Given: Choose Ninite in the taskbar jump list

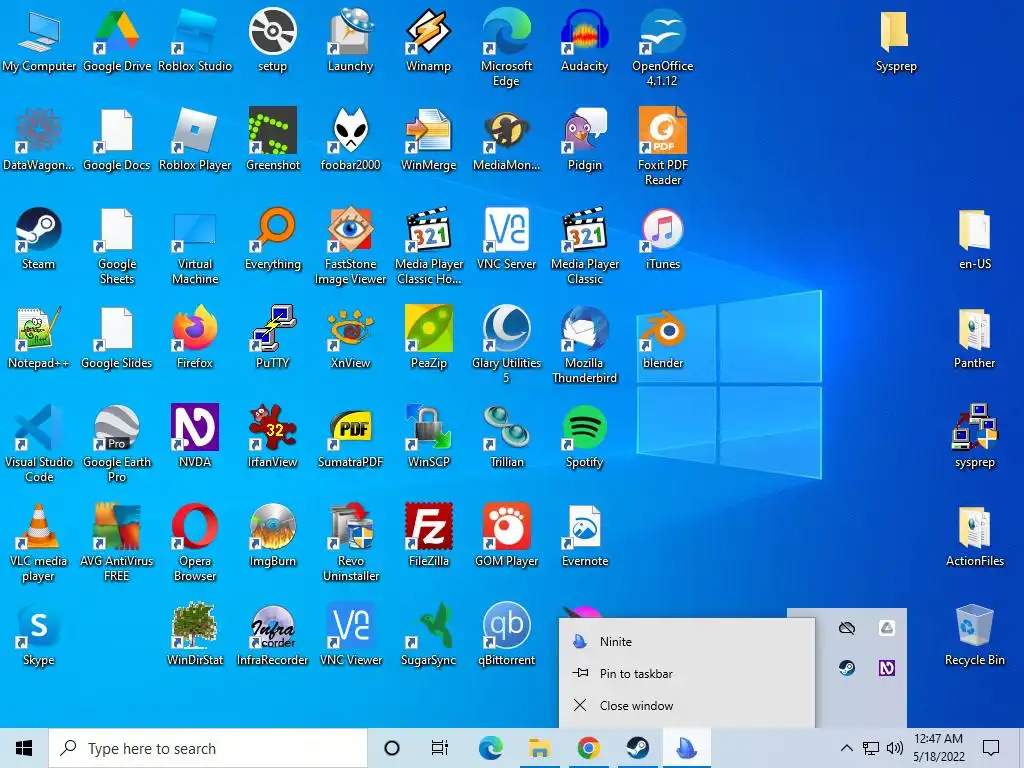Looking at the screenshot, I should pos(687,641).
